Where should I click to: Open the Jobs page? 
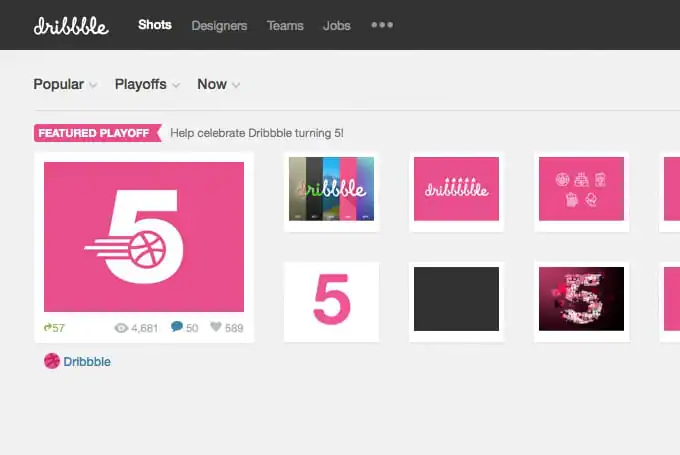pyautogui.click(x=337, y=26)
